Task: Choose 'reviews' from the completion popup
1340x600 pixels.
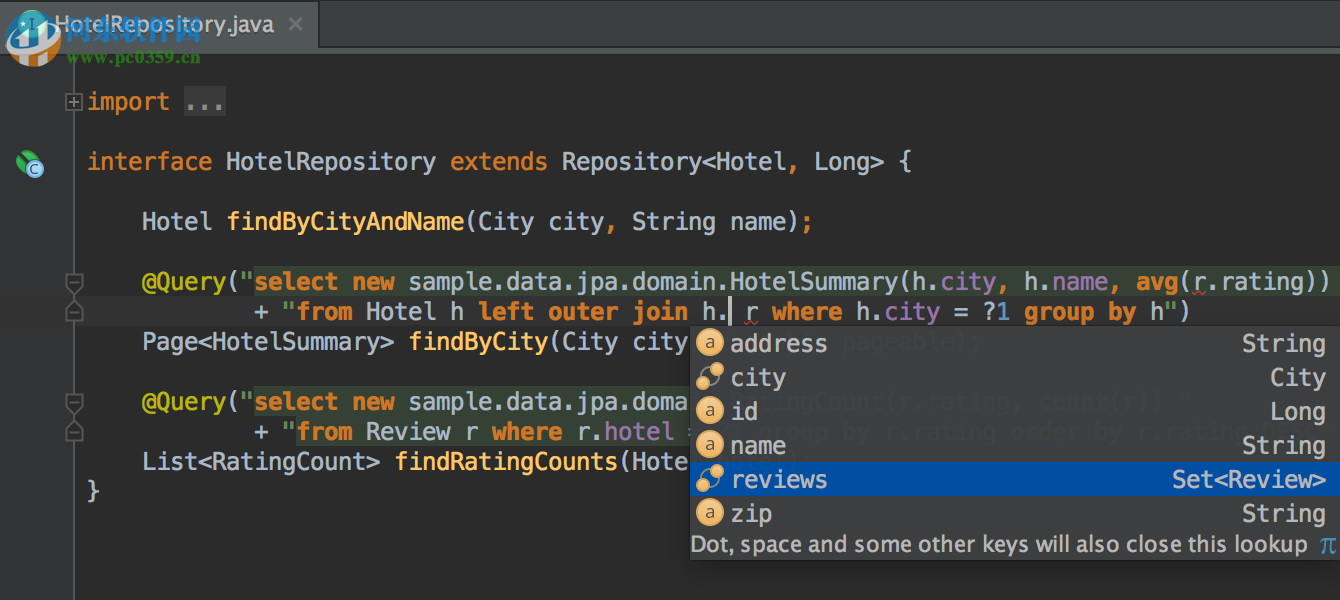Action: pyautogui.click(x=779, y=479)
